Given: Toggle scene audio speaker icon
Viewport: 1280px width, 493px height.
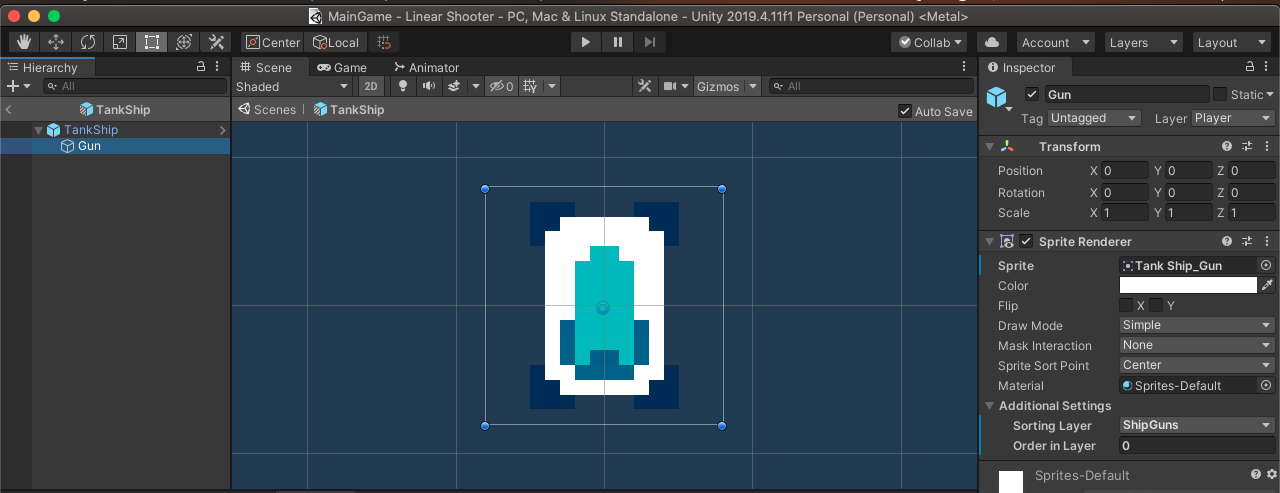Looking at the screenshot, I should click(x=429, y=86).
